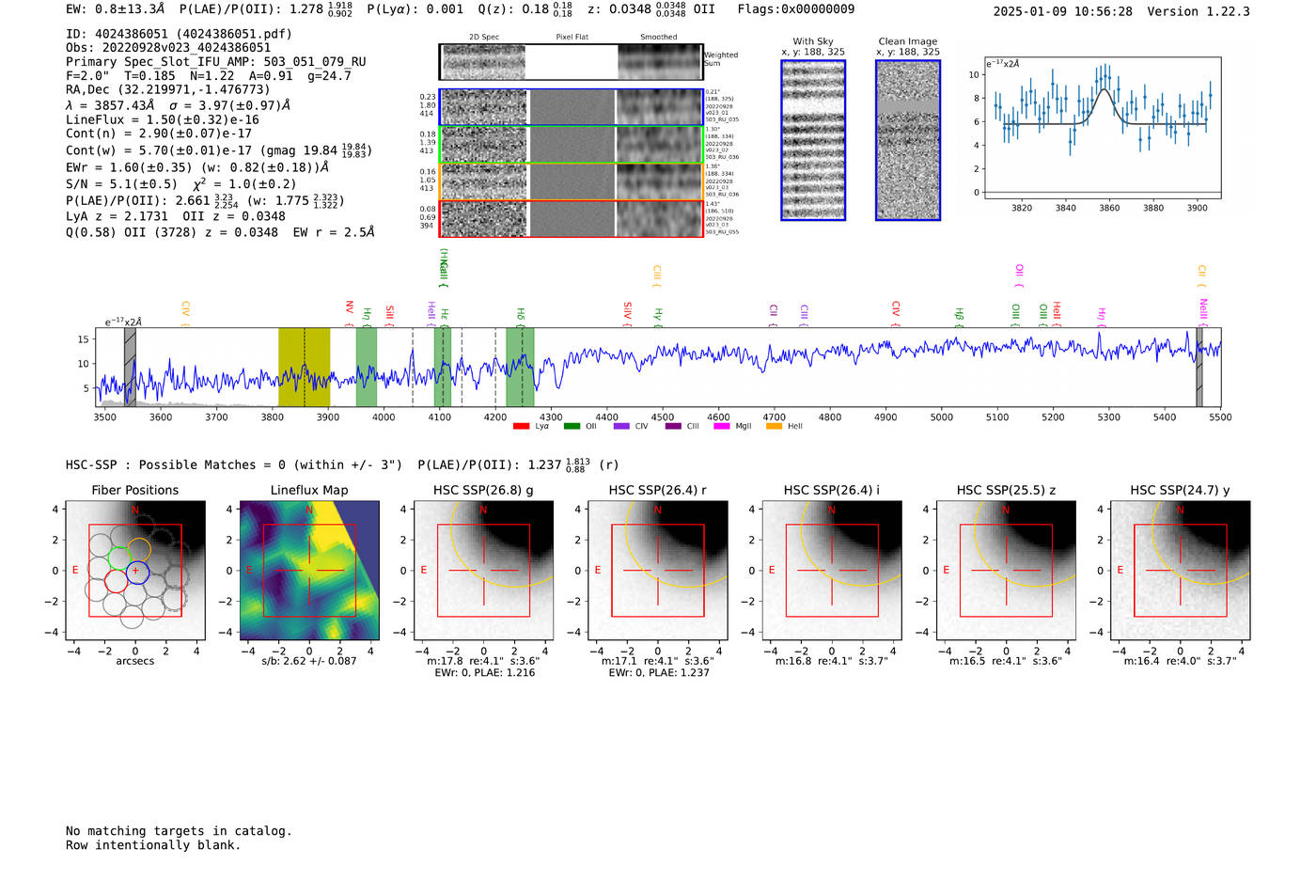Image resolution: width=1316 pixels, height=896 pixels.
Task: Select the red-bordered fiber spectrum row
Action: tap(571, 218)
